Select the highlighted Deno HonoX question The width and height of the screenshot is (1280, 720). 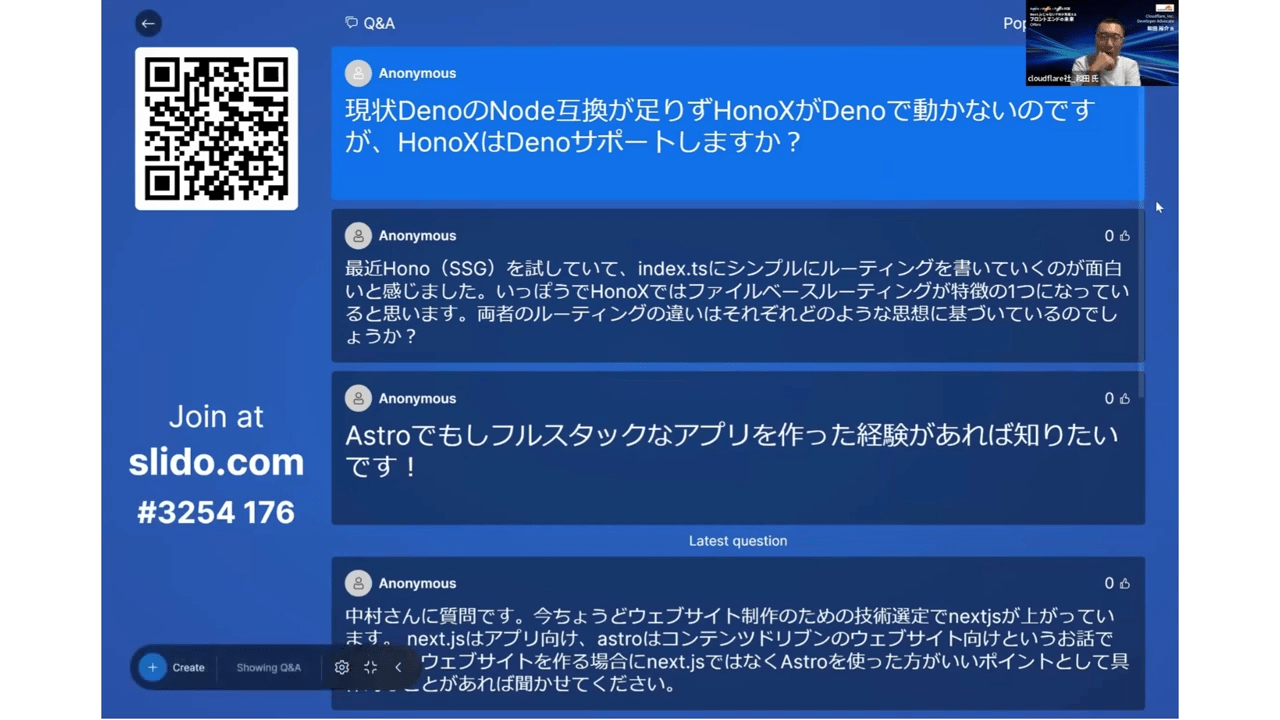(738, 123)
